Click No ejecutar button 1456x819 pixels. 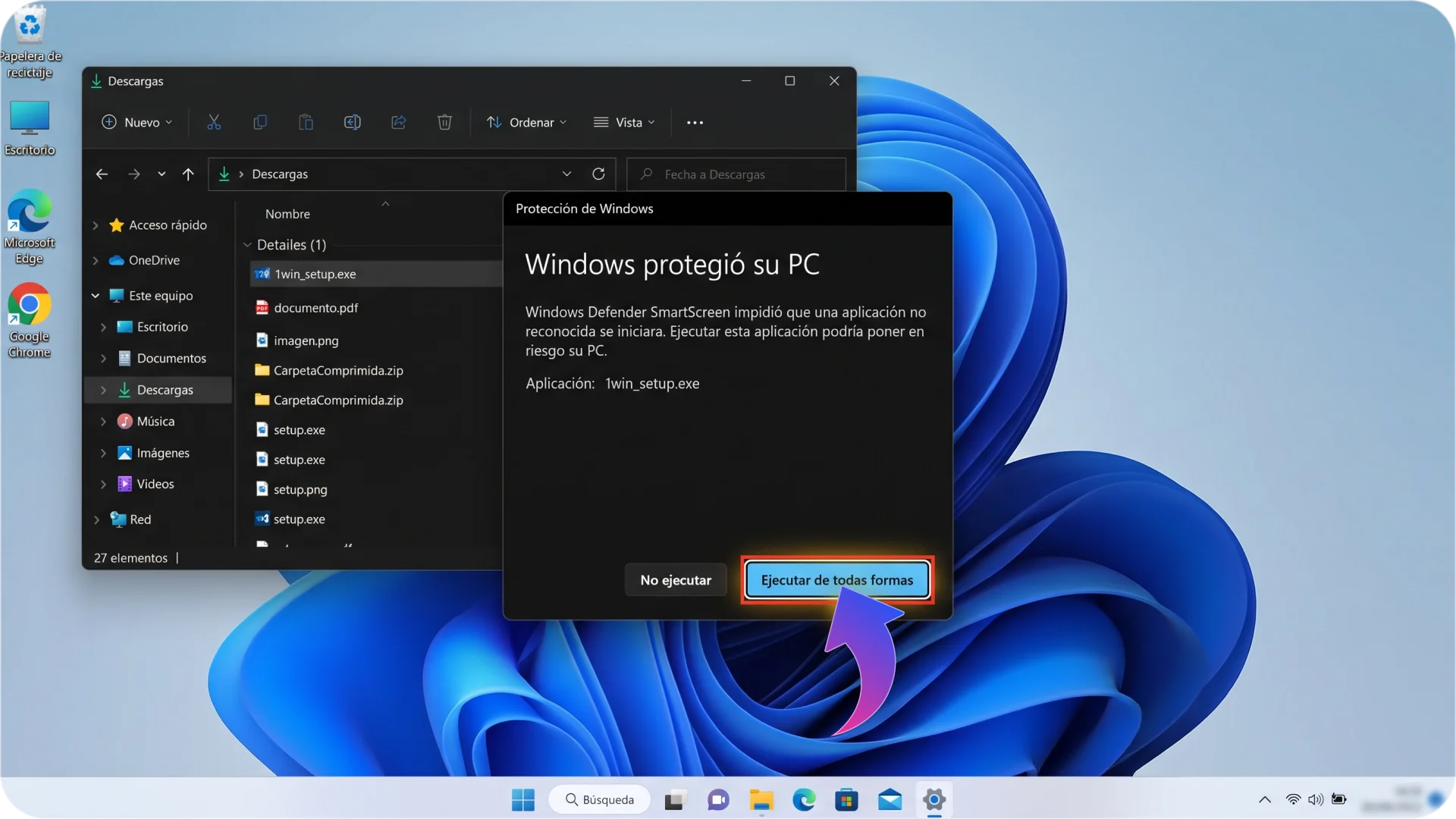point(676,580)
